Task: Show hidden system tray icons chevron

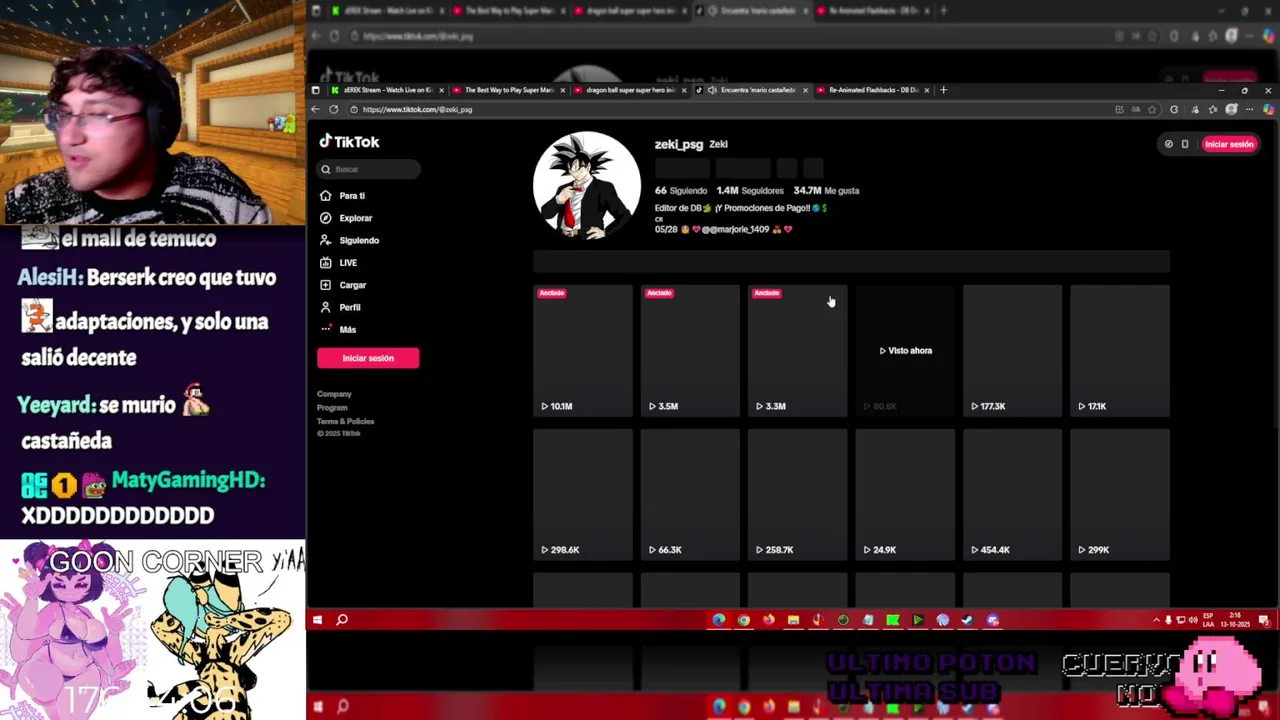Action: pos(1156,620)
